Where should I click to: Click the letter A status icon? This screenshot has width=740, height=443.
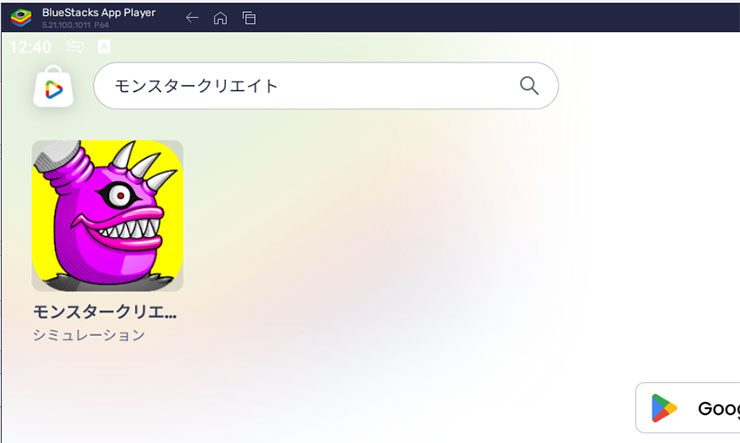(104, 46)
